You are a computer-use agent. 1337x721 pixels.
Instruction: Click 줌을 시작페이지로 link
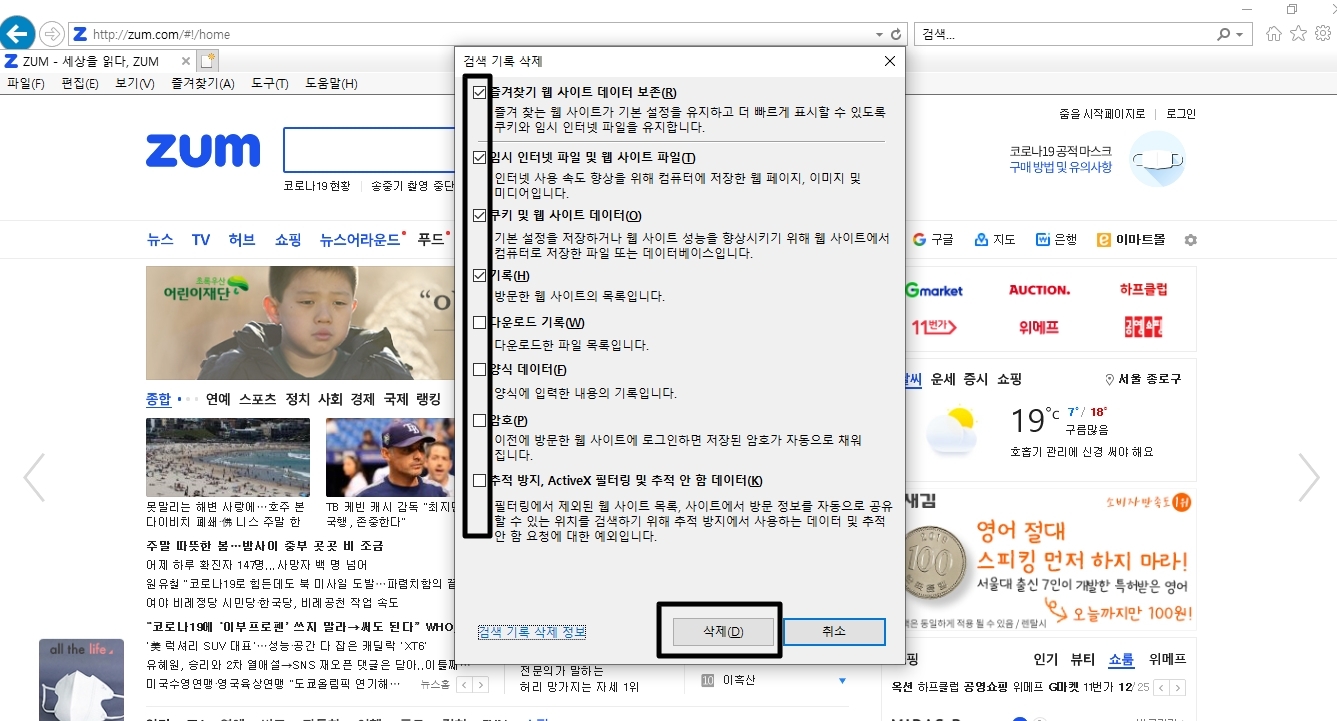(x=1102, y=114)
